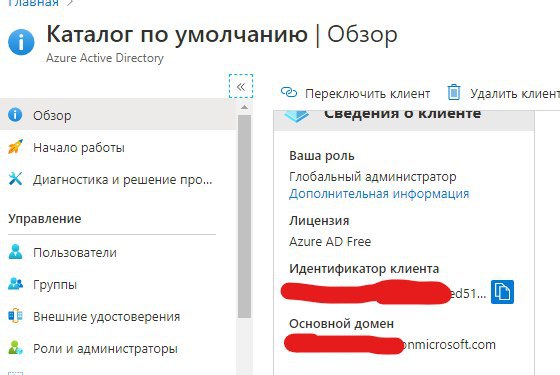Click the icon beside Внешние удостоверения
Viewport: 560px width, 375px height.
15,316
